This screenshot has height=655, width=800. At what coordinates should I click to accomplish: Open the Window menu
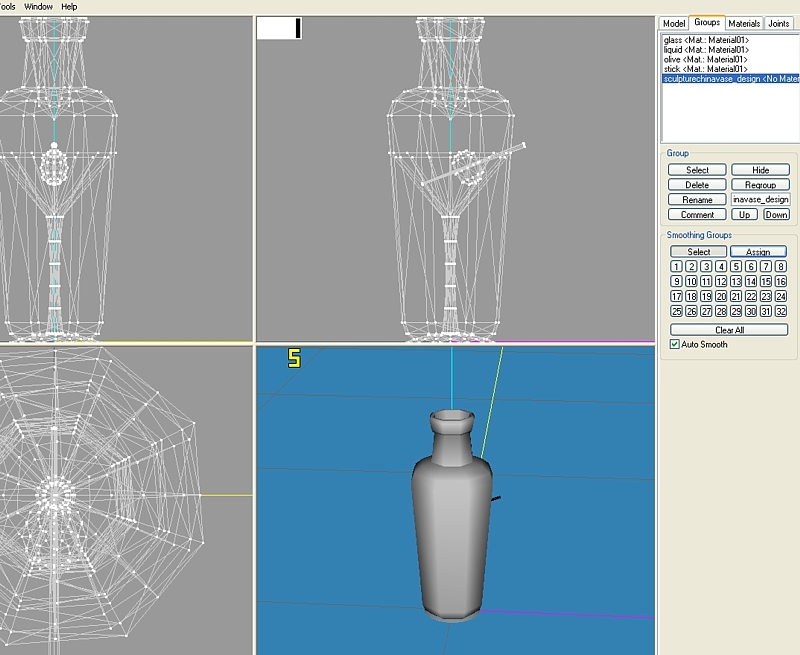click(39, 6)
